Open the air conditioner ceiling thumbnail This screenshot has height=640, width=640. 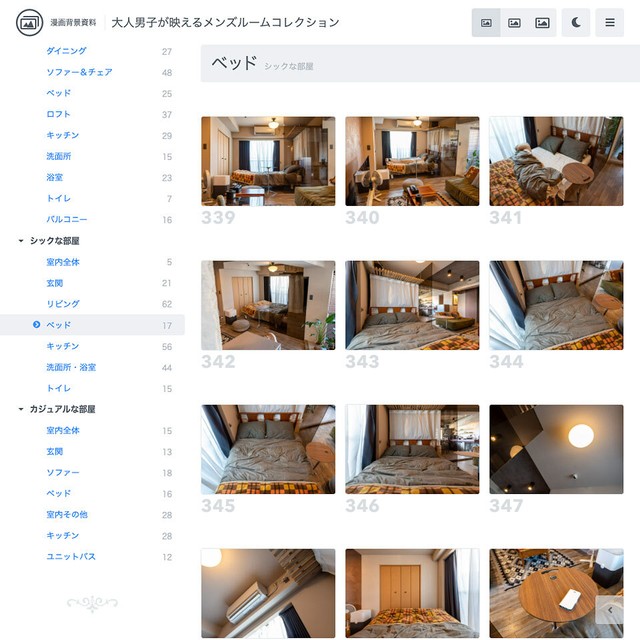pyautogui.click(x=268, y=593)
